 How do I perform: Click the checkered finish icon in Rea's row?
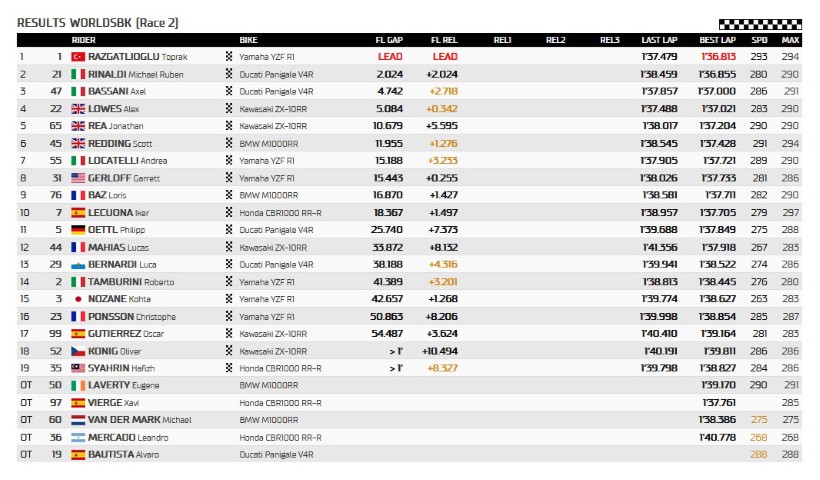[x=229, y=126]
